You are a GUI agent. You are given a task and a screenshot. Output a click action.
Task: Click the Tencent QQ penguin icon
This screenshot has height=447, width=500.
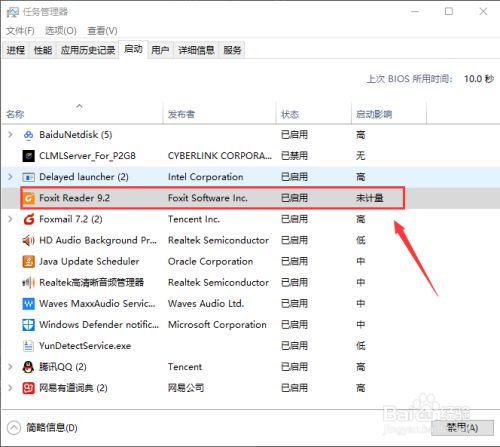[x=28, y=367]
